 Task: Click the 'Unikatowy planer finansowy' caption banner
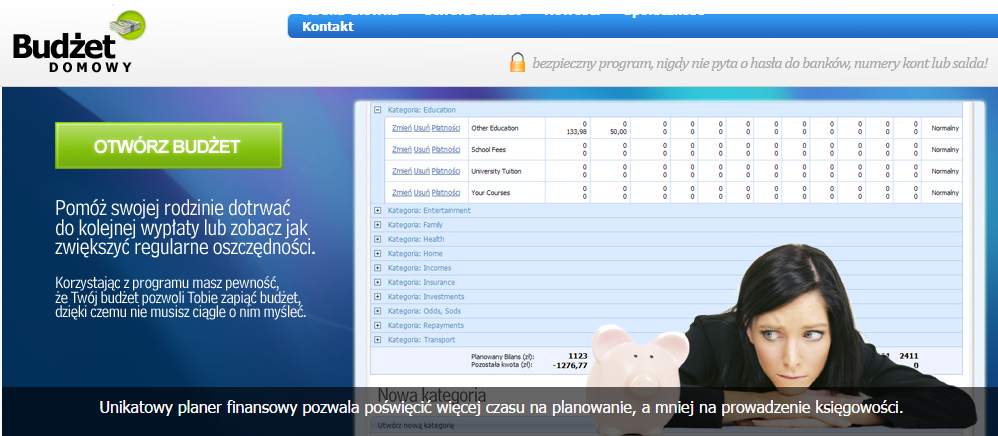pos(501,407)
